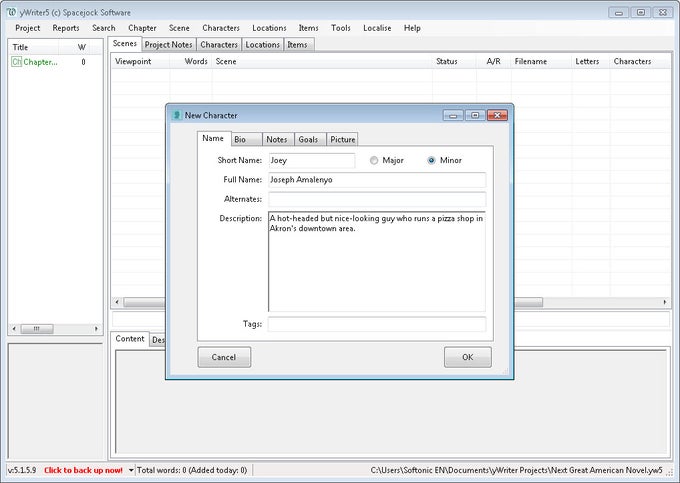Open the Localise menu

[377, 28]
